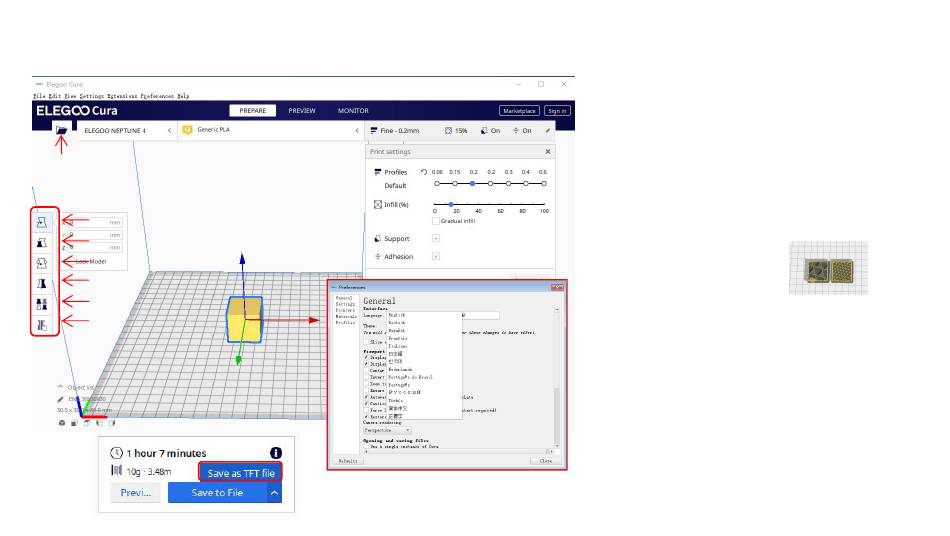Screen dimensions: 950x536
Task: Select the Move tool in left toolbar
Action: (x=42, y=222)
